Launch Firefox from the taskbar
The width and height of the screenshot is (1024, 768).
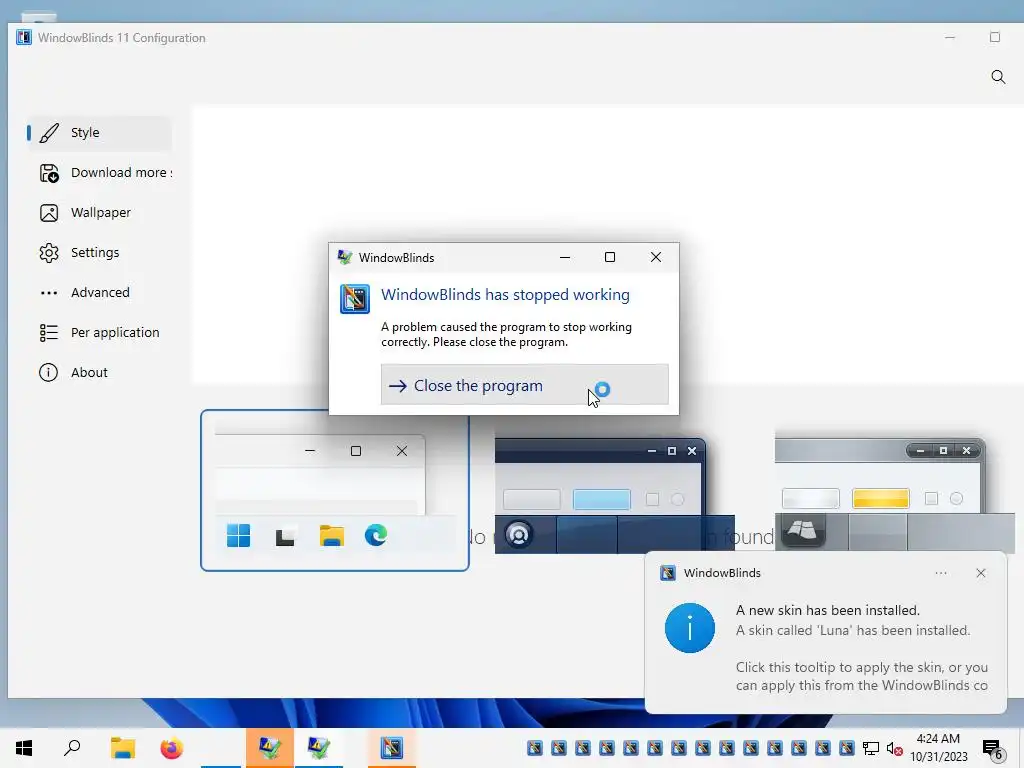point(171,748)
